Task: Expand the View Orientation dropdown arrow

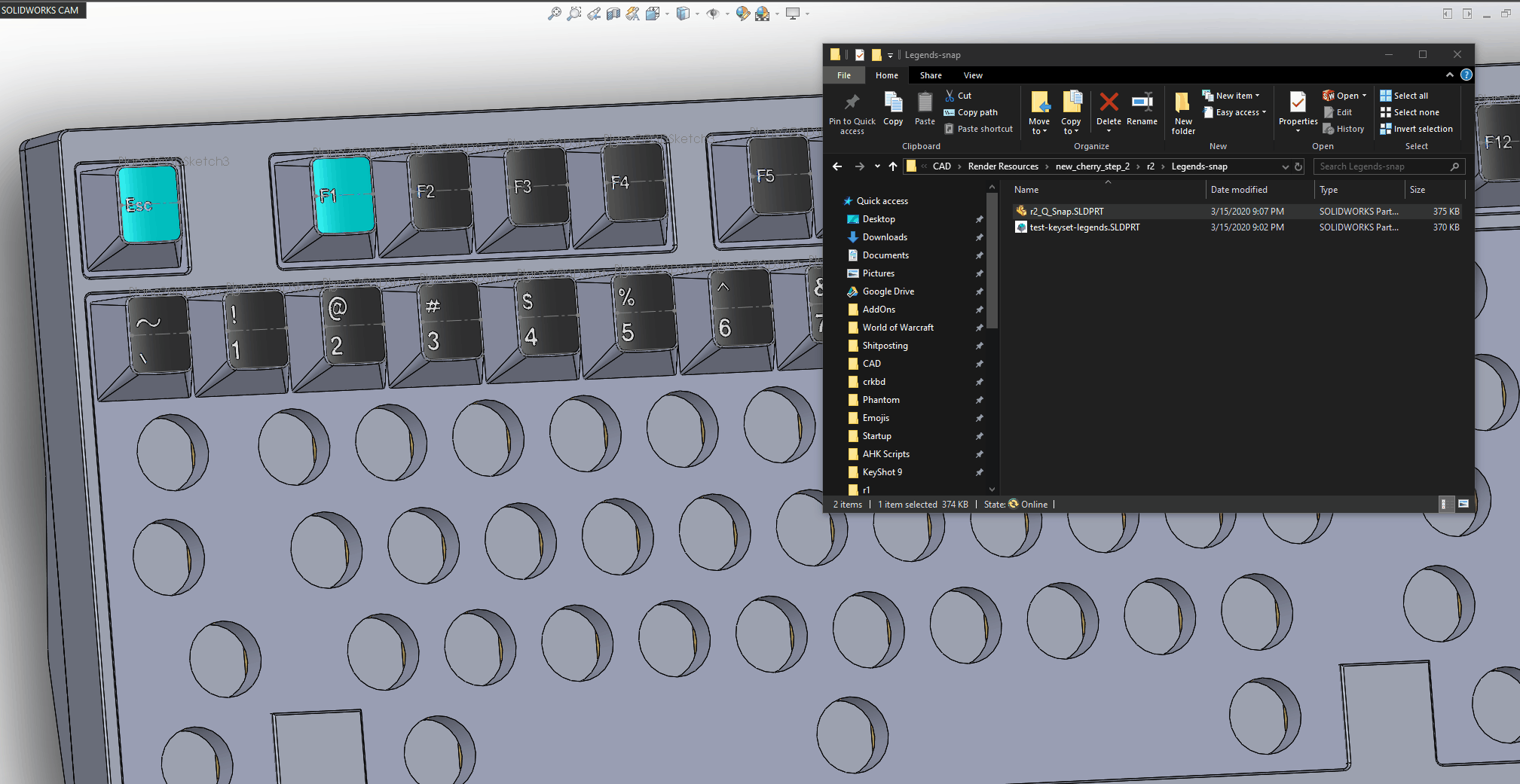Action: pos(667,14)
